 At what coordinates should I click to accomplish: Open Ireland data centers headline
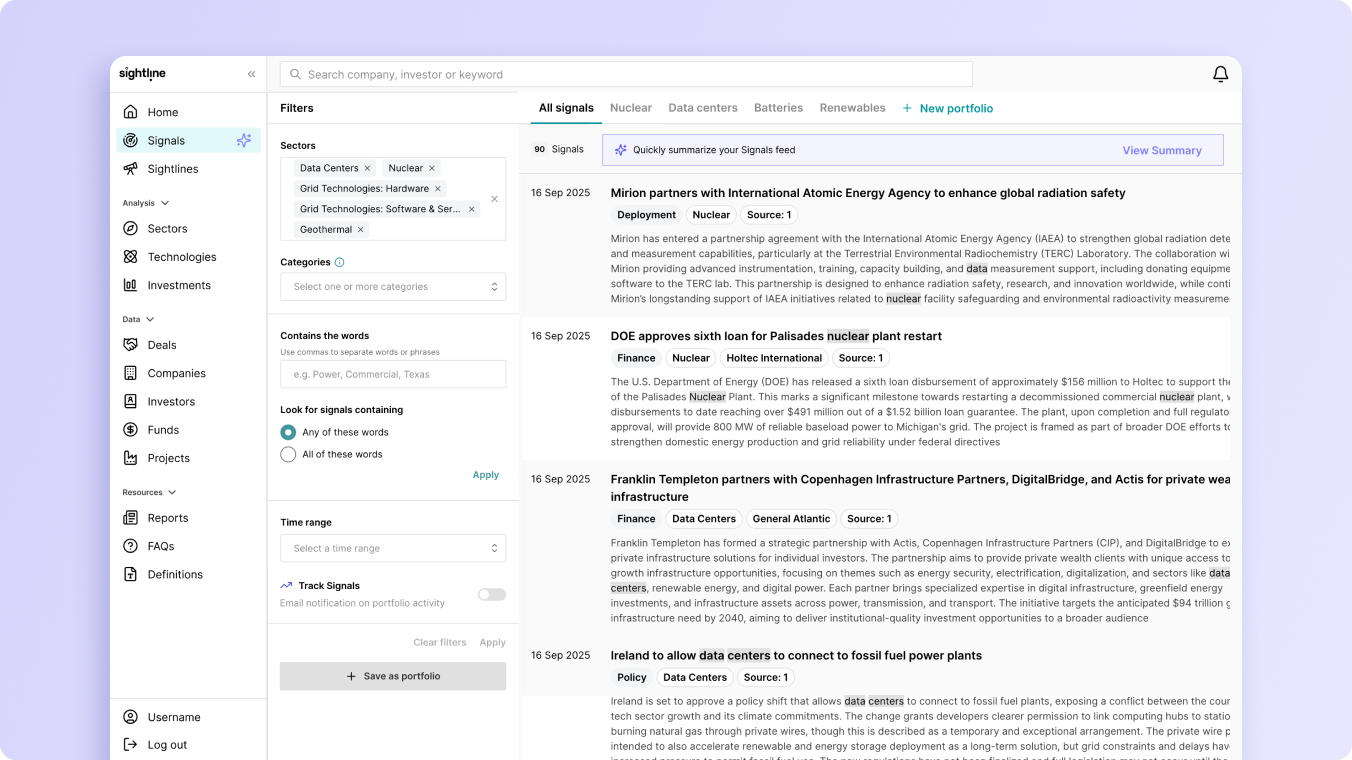796,656
